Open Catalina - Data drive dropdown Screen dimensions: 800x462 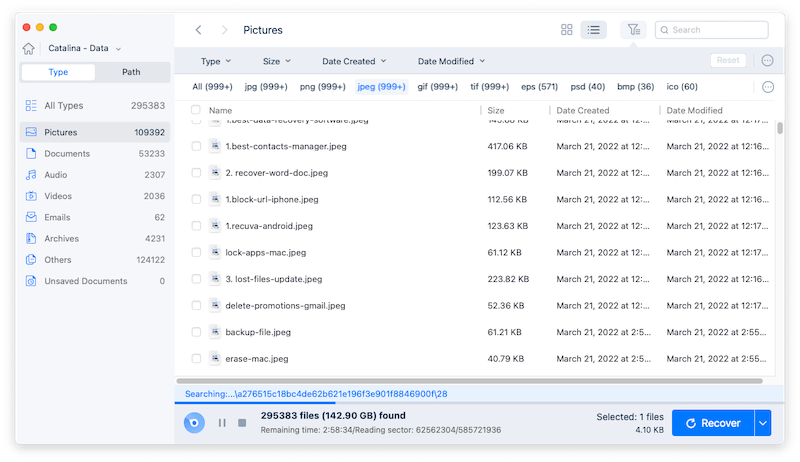point(84,48)
